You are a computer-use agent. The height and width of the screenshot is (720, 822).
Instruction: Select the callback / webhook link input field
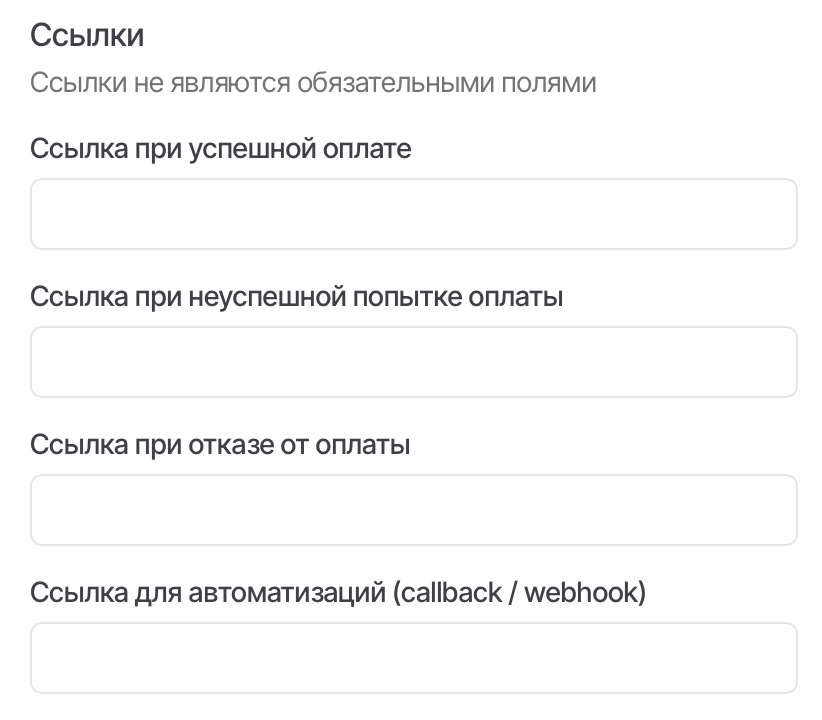coord(413,658)
